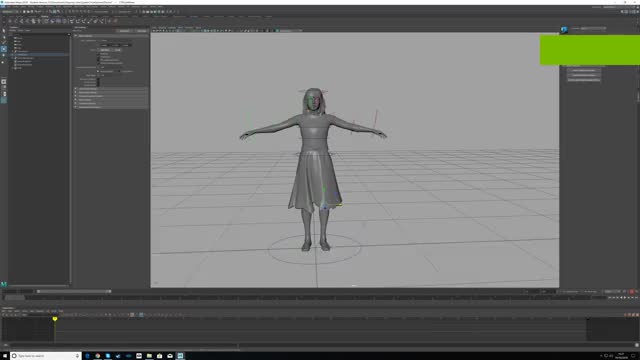Pick the Rotate tool in left toolbox
The height and width of the screenshot is (360, 640).
pyautogui.click(x=4, y=56)
